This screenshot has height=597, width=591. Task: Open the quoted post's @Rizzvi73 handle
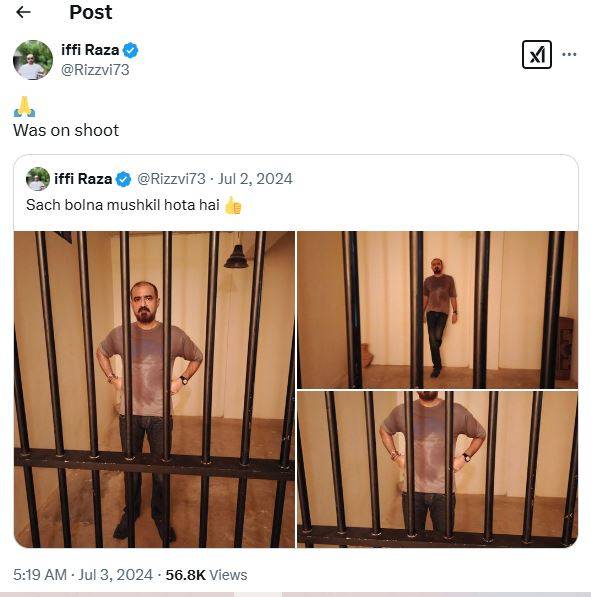tap(171, 179)
